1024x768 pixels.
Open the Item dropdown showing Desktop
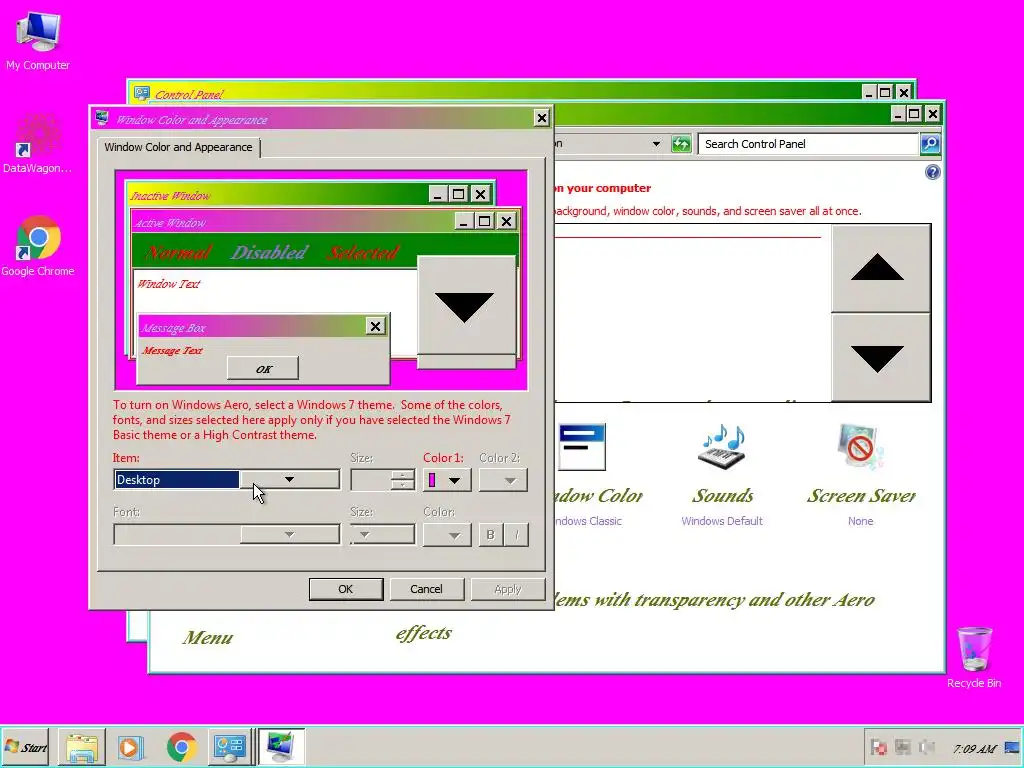(x=227, y=480)
